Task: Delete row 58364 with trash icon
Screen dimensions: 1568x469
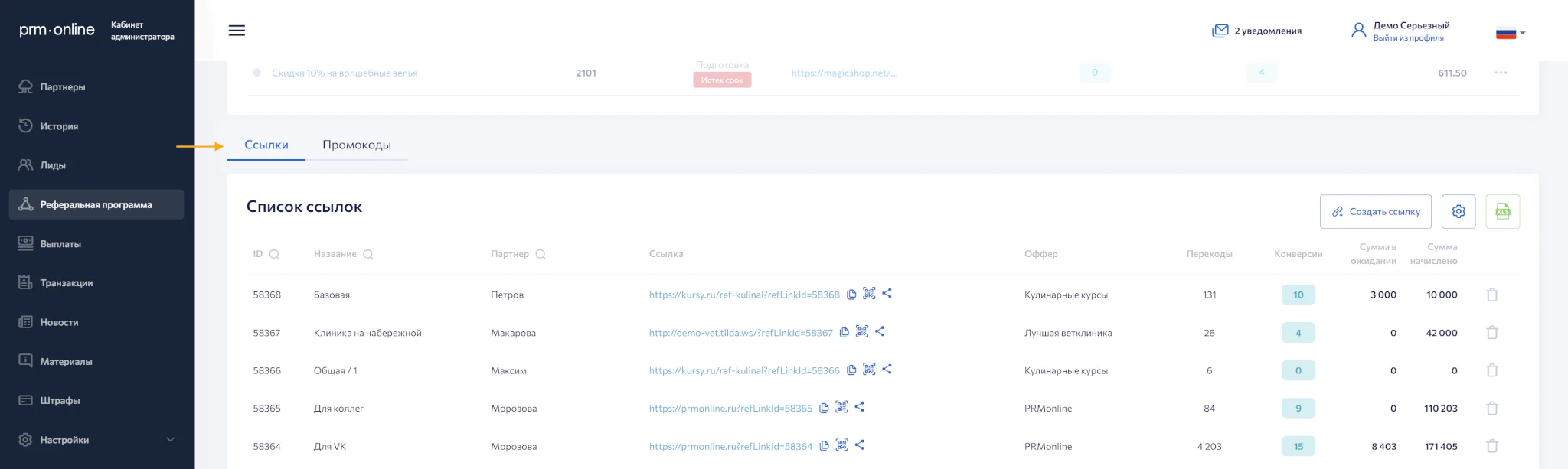Action: coord(1492,446)
